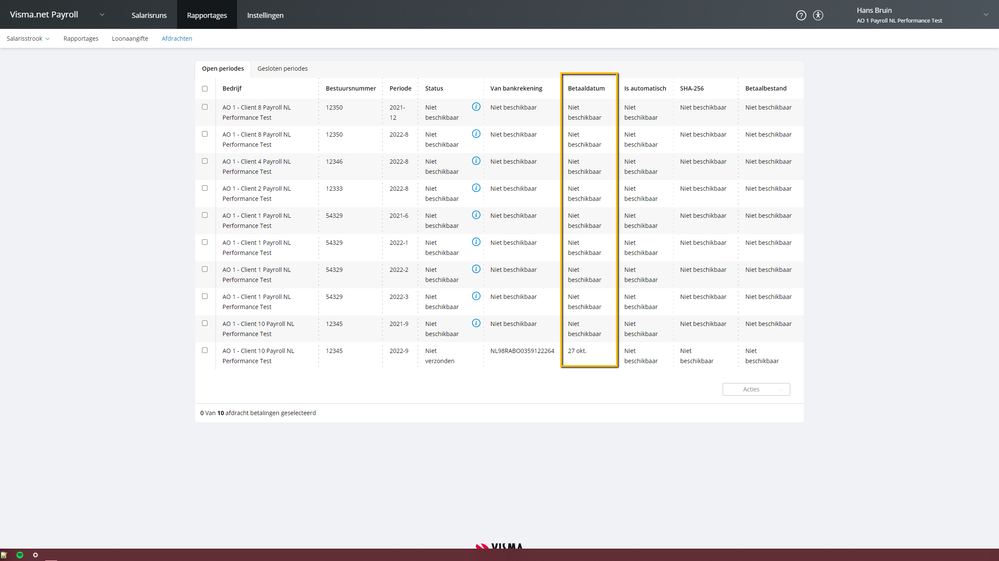Go to Rapportages in the sub navigation
Viewport: 999px width, 561px height.
[x=81, y=38]
